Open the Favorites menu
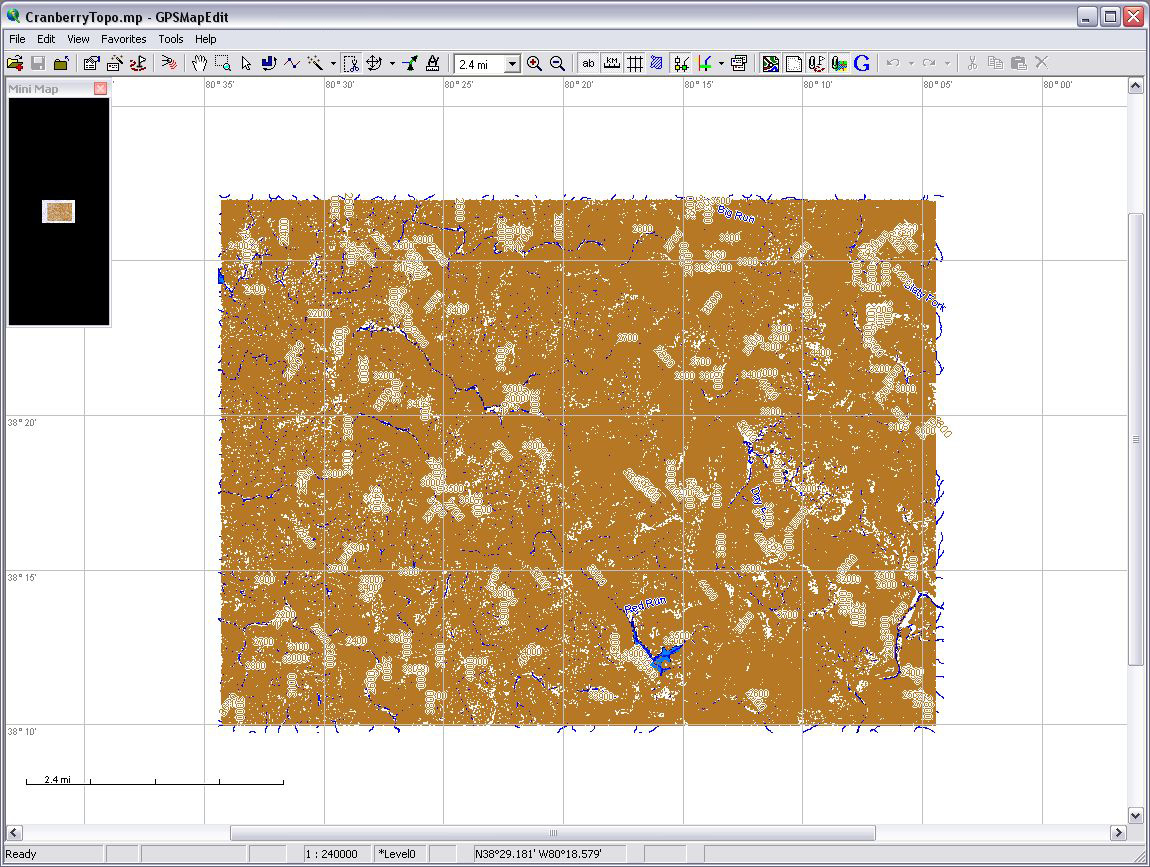Screen dimensions: 1150x867 [x=123, y=39]
